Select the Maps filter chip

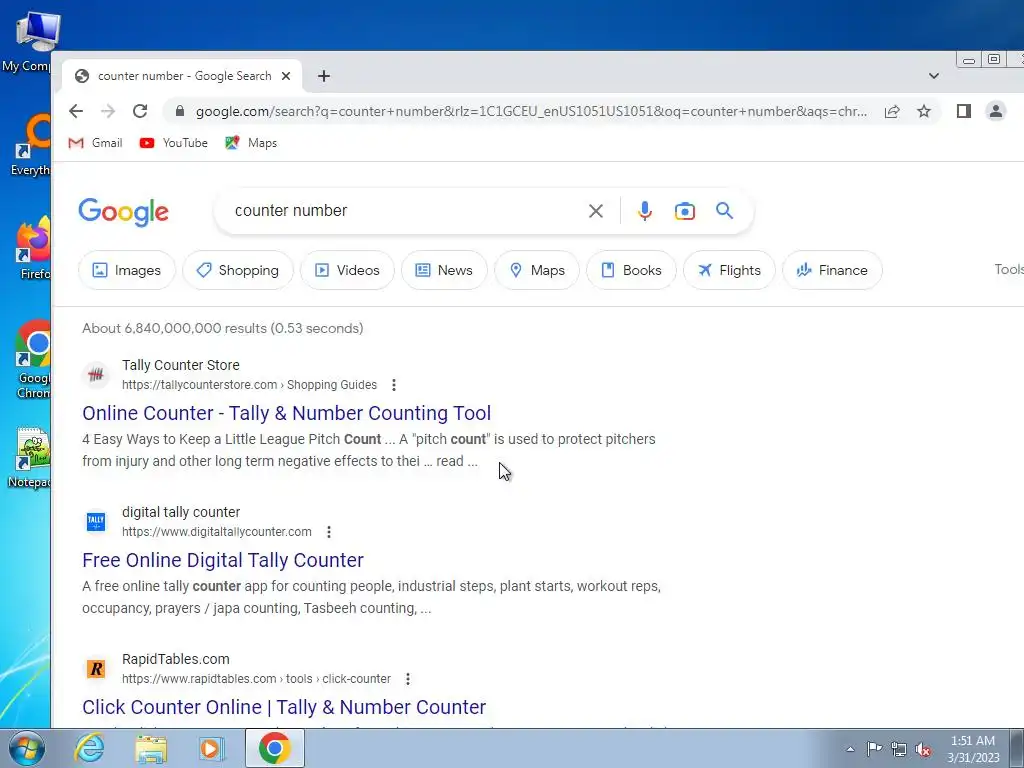pyautogui.click(x=537, y=270)
